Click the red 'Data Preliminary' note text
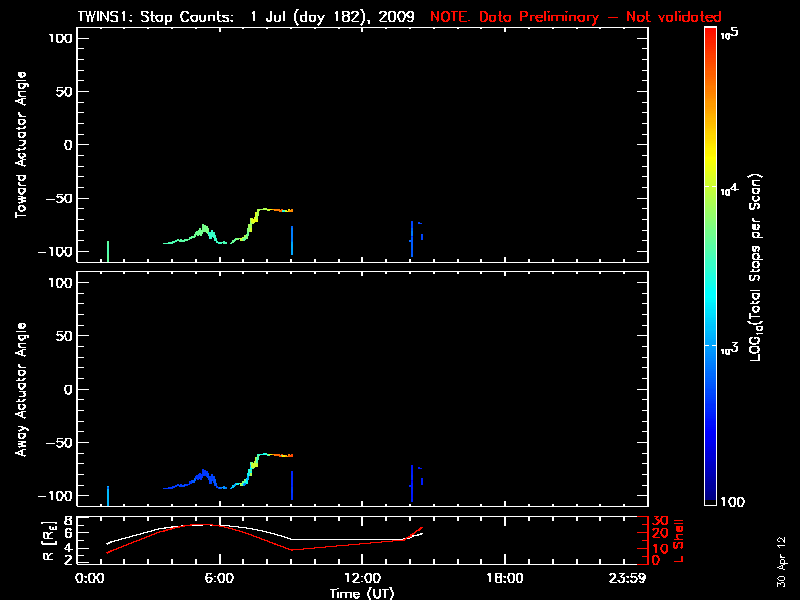 coord(576,17)
